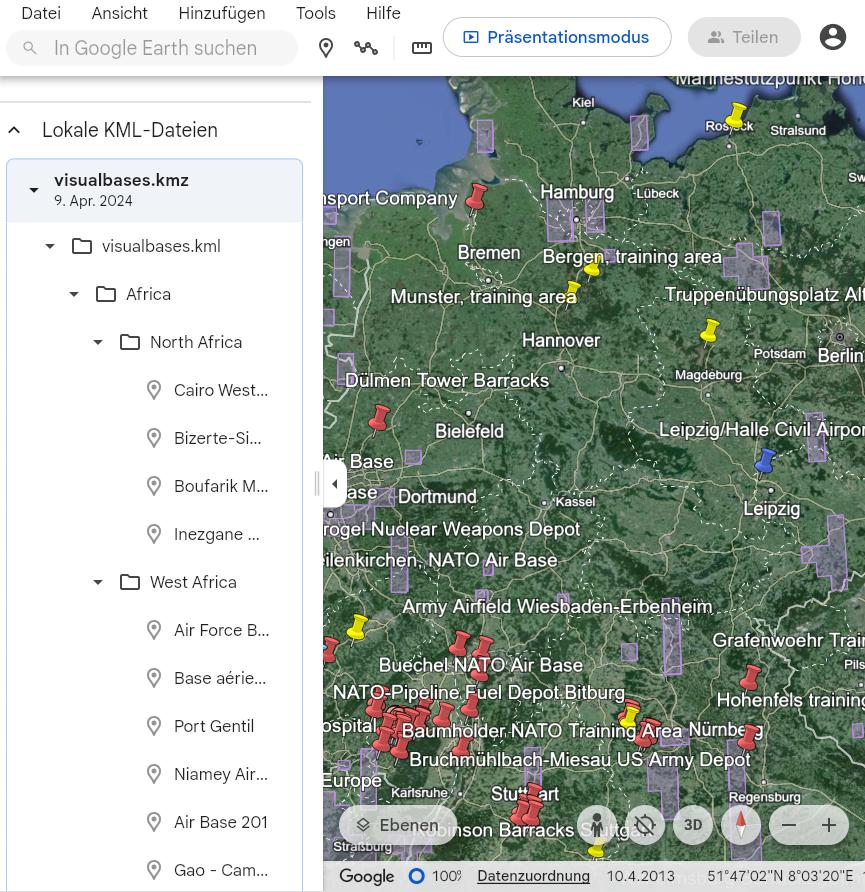Open the Hilfe menu
This screenshot has width=865, height=892.
point(383,13)
